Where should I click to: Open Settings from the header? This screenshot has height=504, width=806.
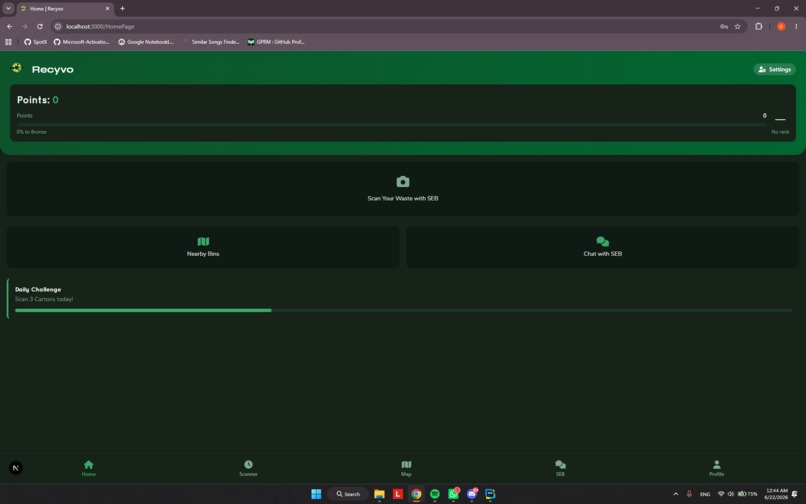pyautogui.click(x=774, y=69)
